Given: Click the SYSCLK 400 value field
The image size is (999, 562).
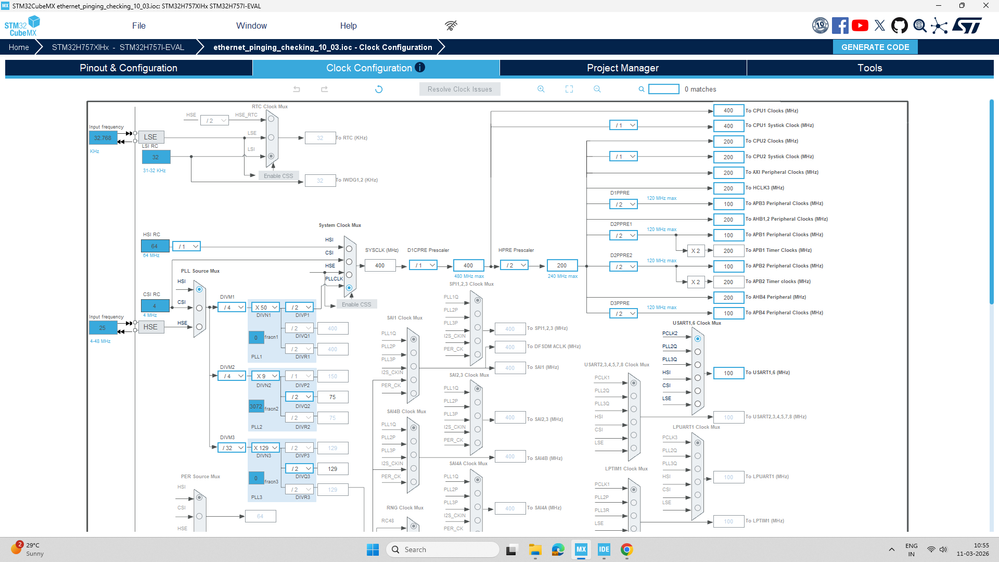Looking at the screenshot, I should [x=380, y=265].
